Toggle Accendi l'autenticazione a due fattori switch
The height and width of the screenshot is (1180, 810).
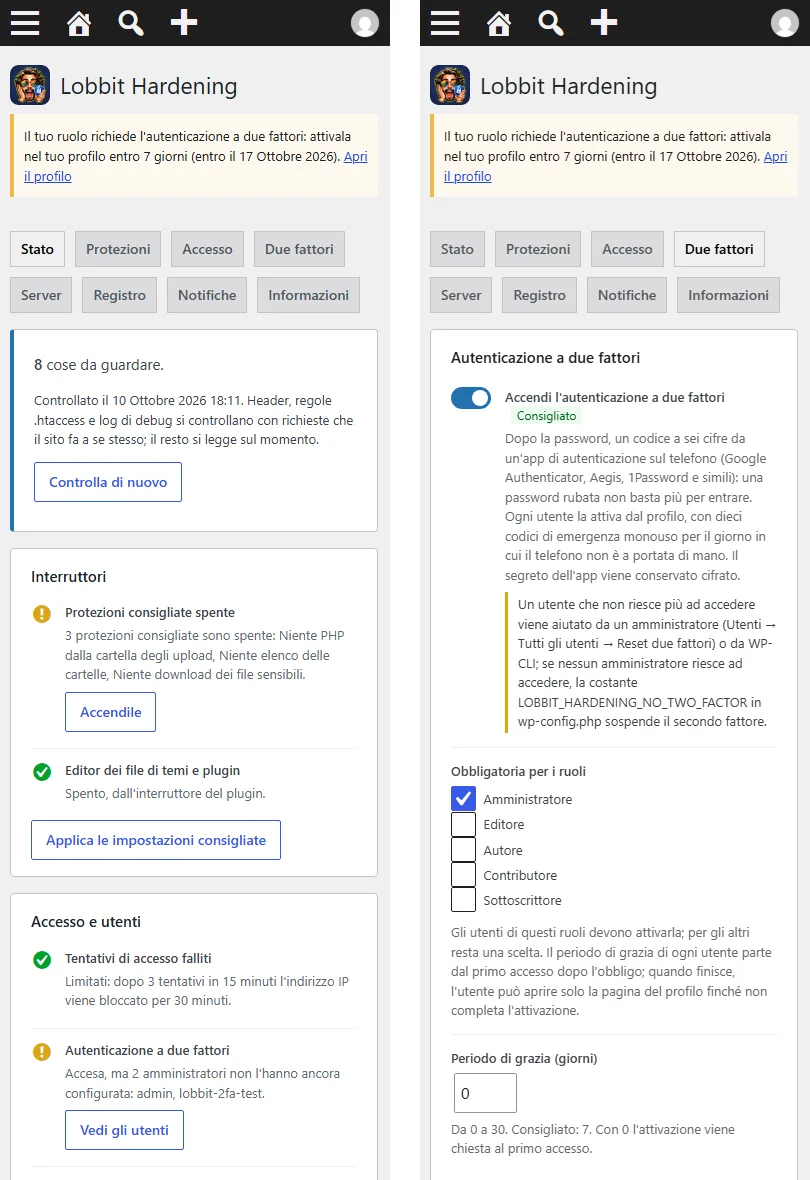[471, 398]
